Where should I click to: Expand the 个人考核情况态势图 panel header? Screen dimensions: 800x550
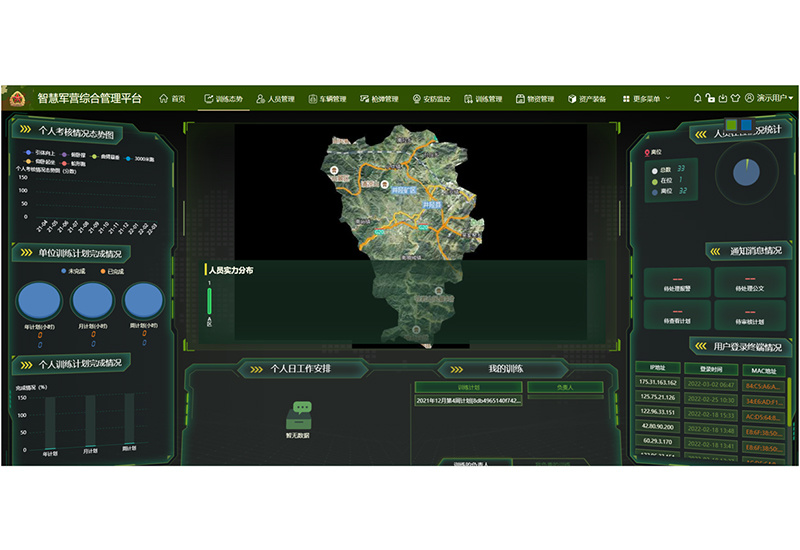pos(76,132)
